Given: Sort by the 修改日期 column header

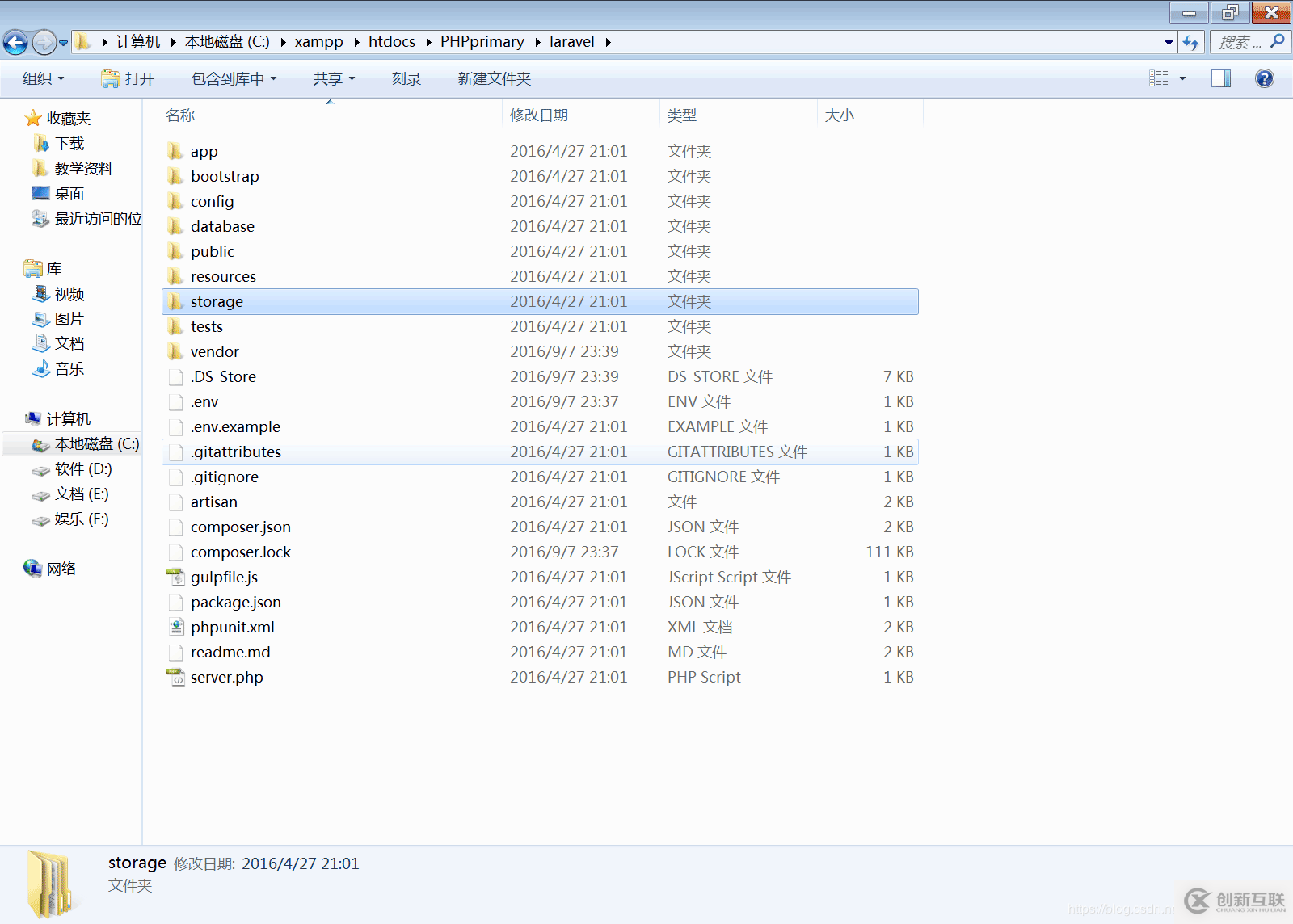Looking at the screenshot, I should click(539, 115).
